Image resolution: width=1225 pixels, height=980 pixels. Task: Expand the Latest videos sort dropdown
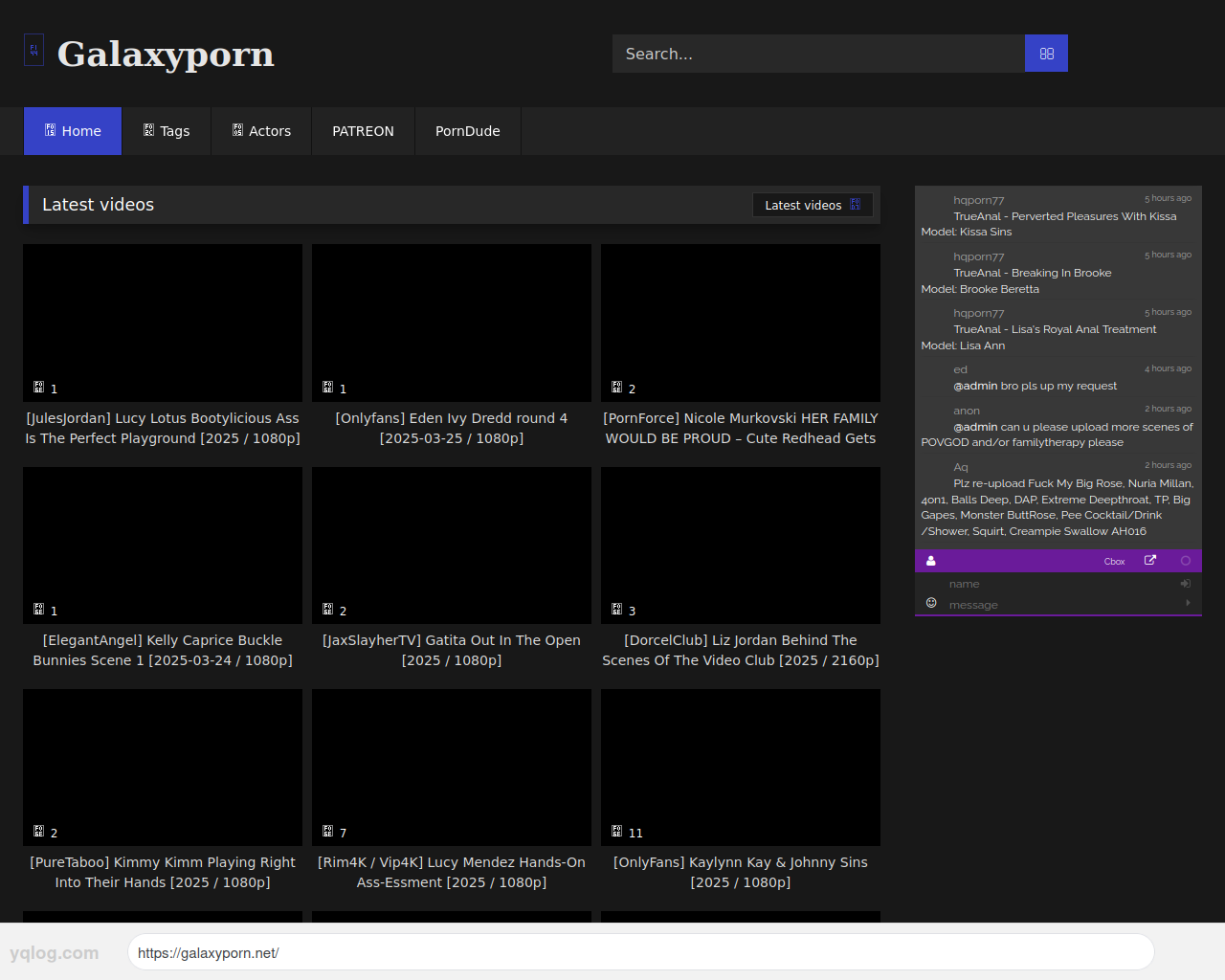point(813,205)
